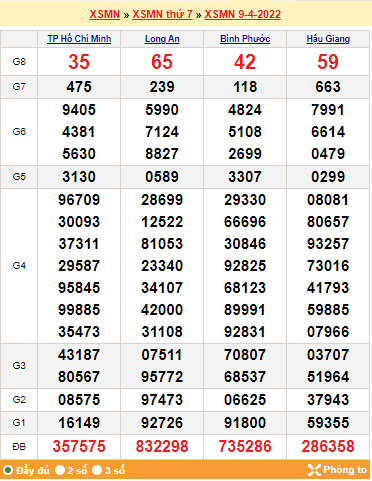
Task: Click the Phóng to zoom button text
Action: pos(345,470)
